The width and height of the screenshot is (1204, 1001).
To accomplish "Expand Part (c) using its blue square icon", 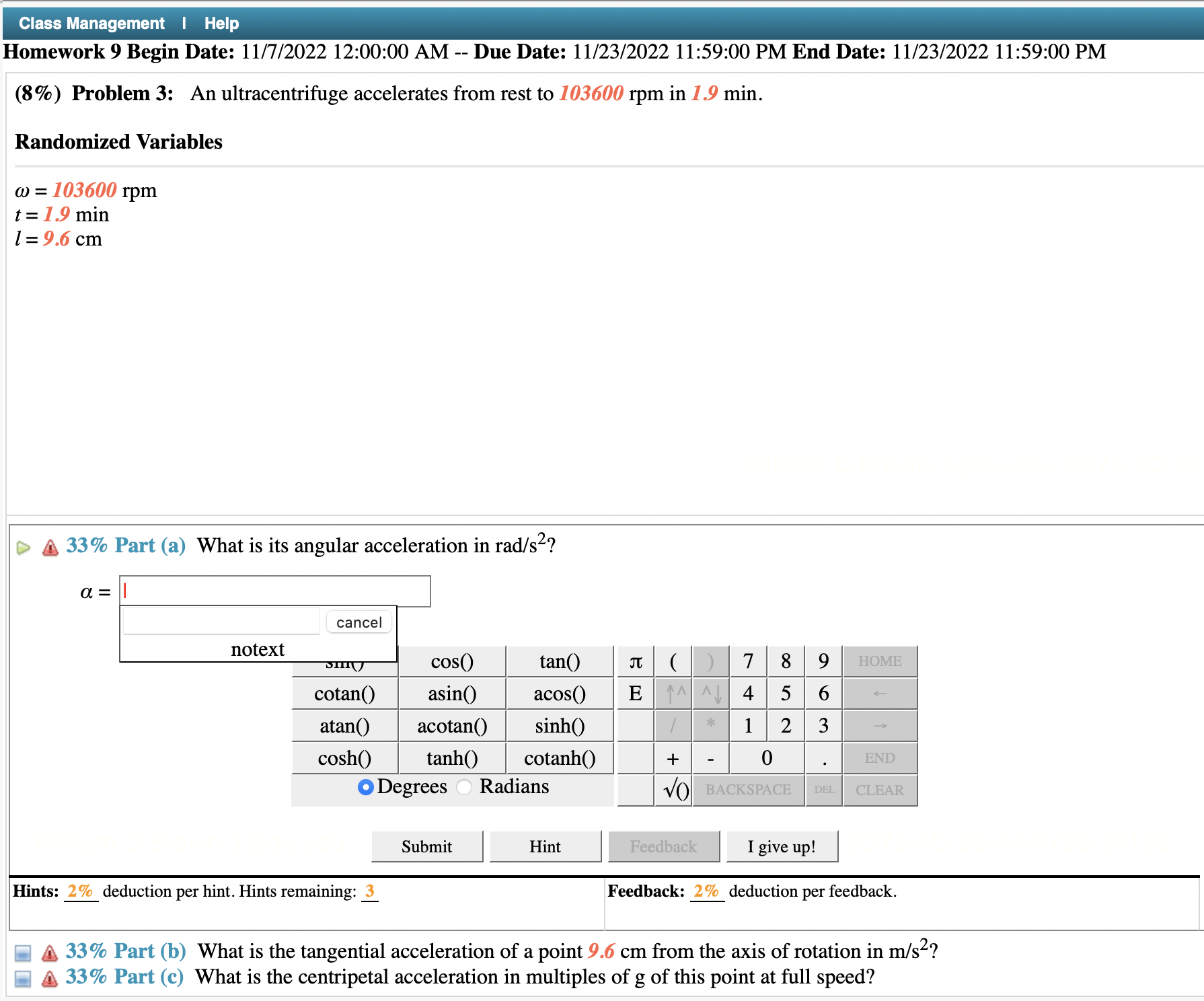I will 24,979.
